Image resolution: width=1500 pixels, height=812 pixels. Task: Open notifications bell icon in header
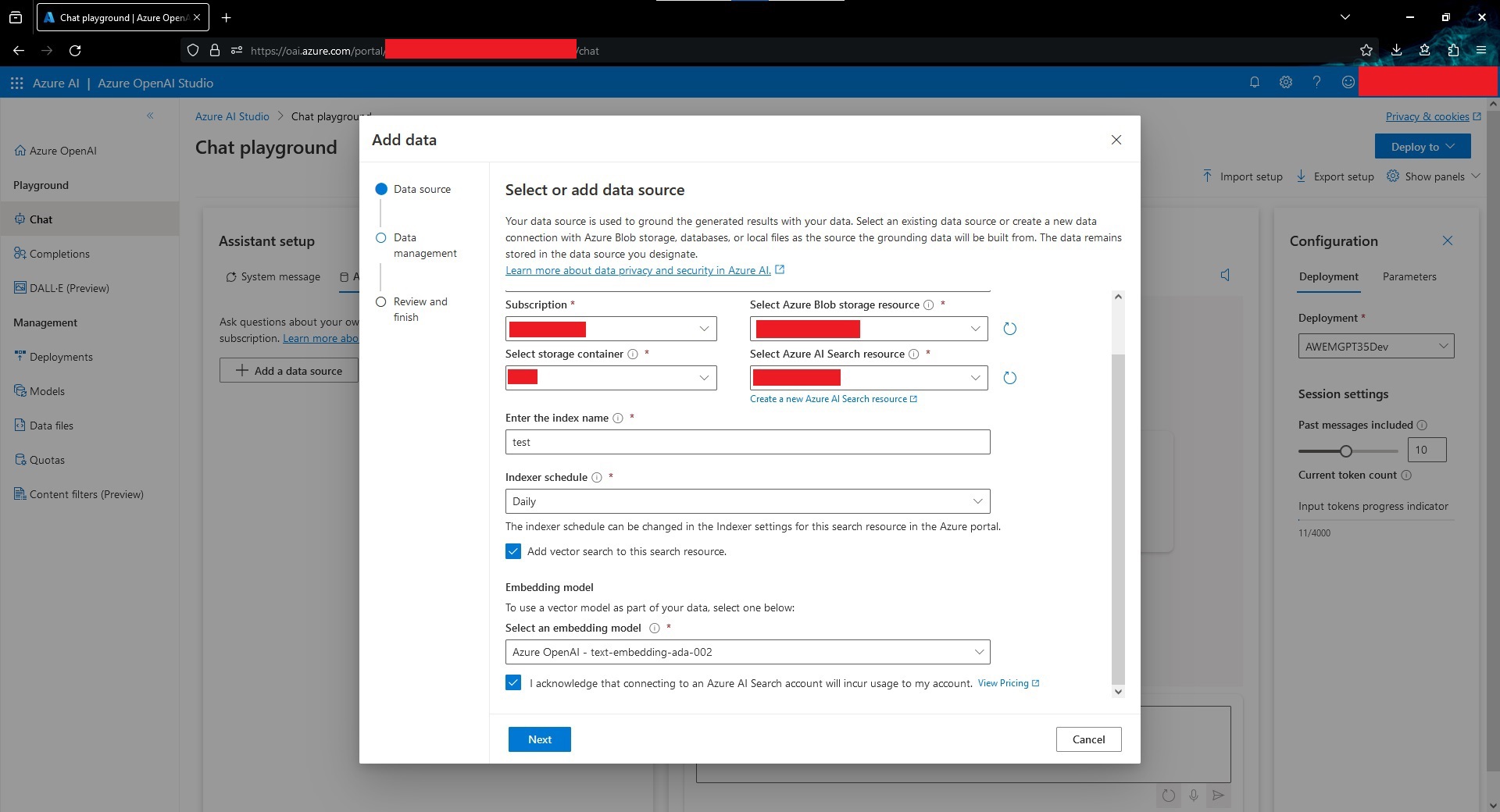(x=1255, y=82)
